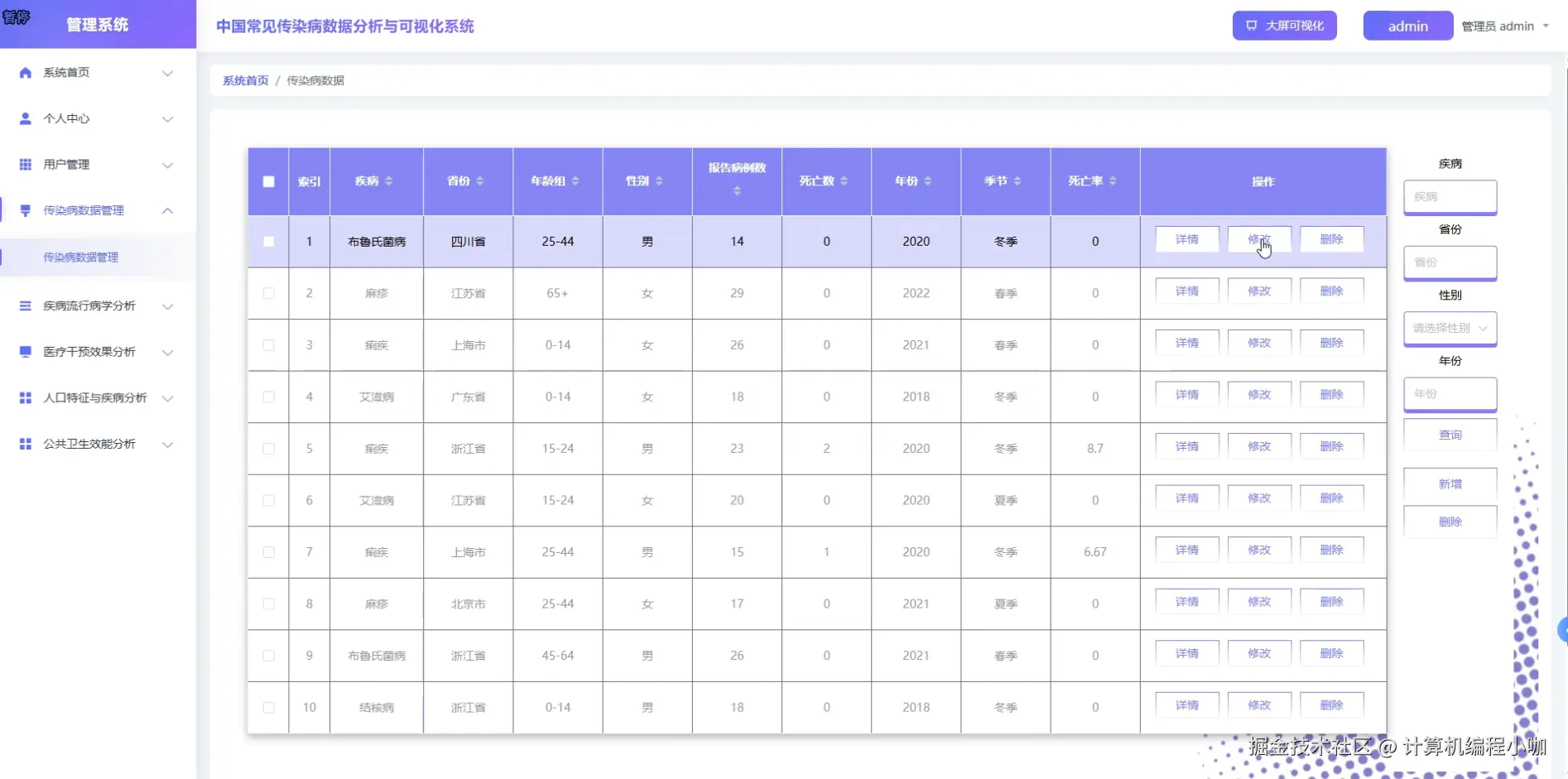
Task: Collapse the 传染病数据管理 sidebar menu chevron
Action: [x=167, y=210]
